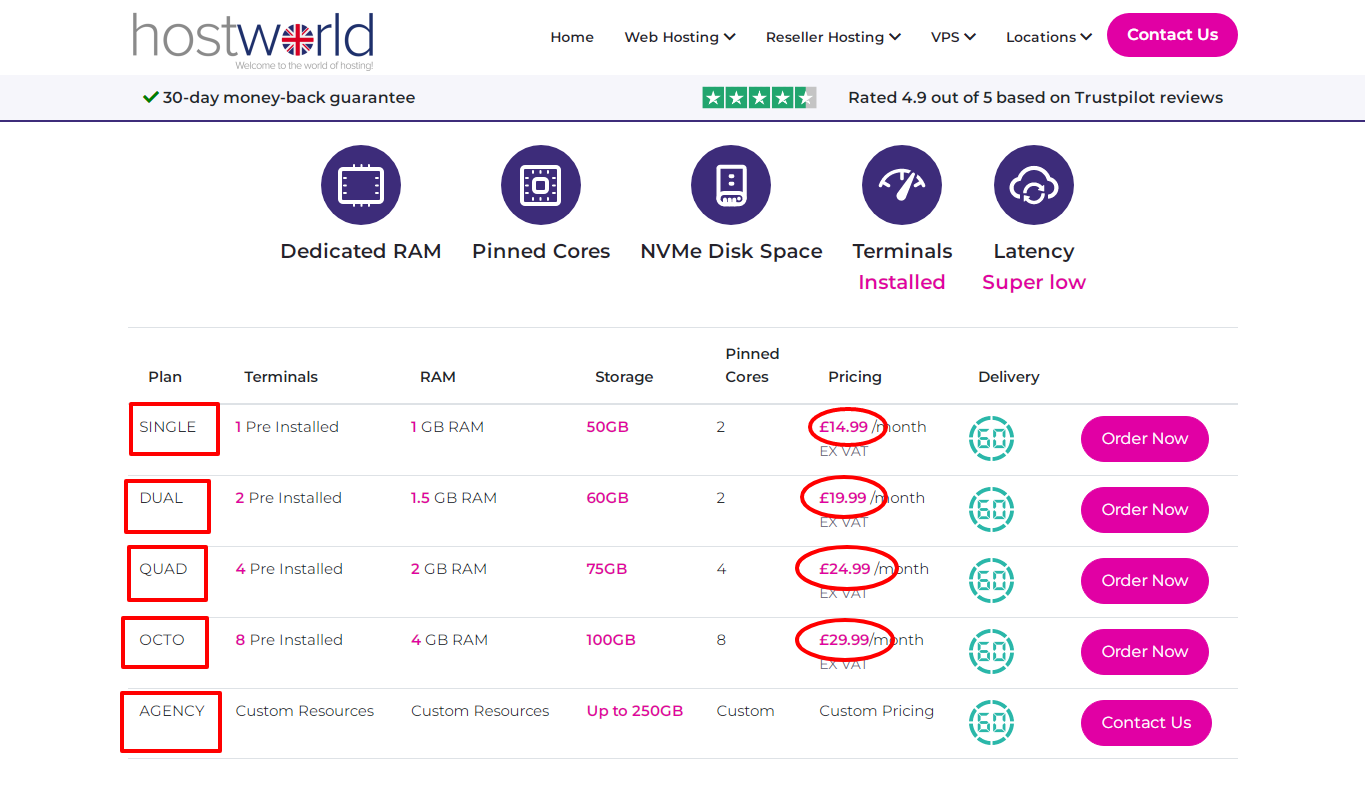The width and height of the screenshot is (1365, 802).
Task: Click the Pinned Cores processor icon
Action: click(541, 186)
